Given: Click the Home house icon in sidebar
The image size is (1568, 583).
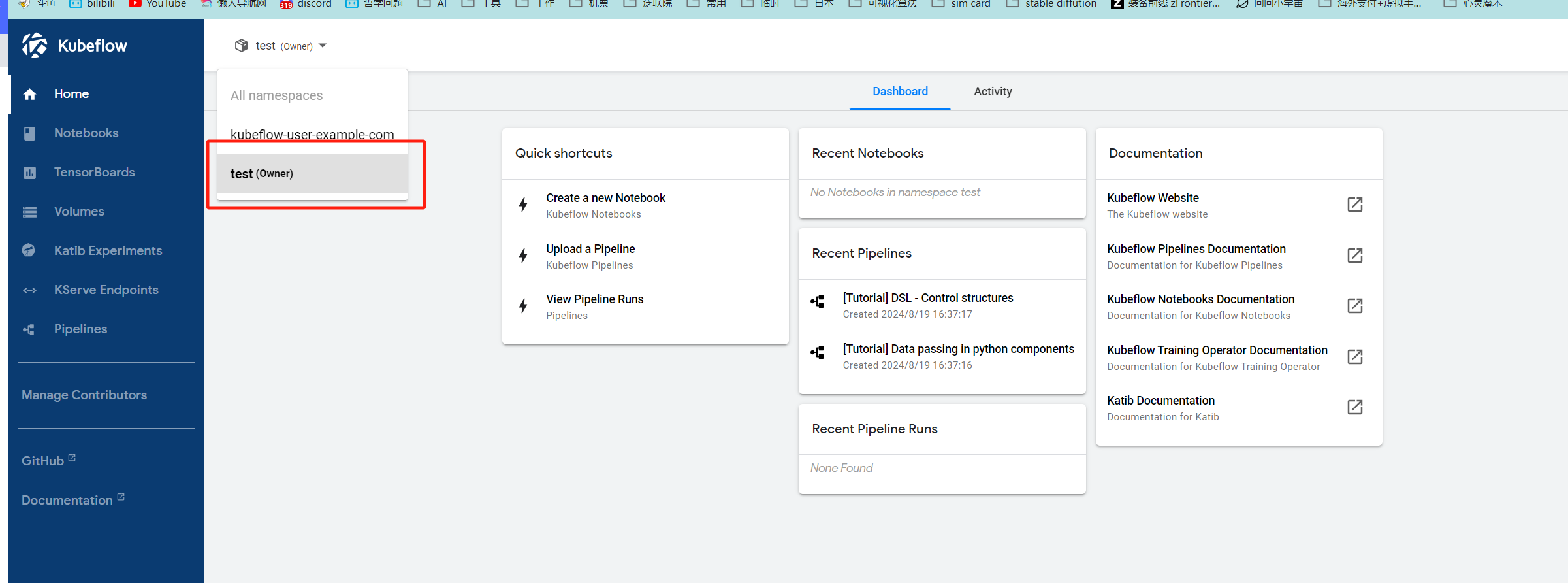Looking at the screenshot, I should pyautogui.click(x=29, y=94).
